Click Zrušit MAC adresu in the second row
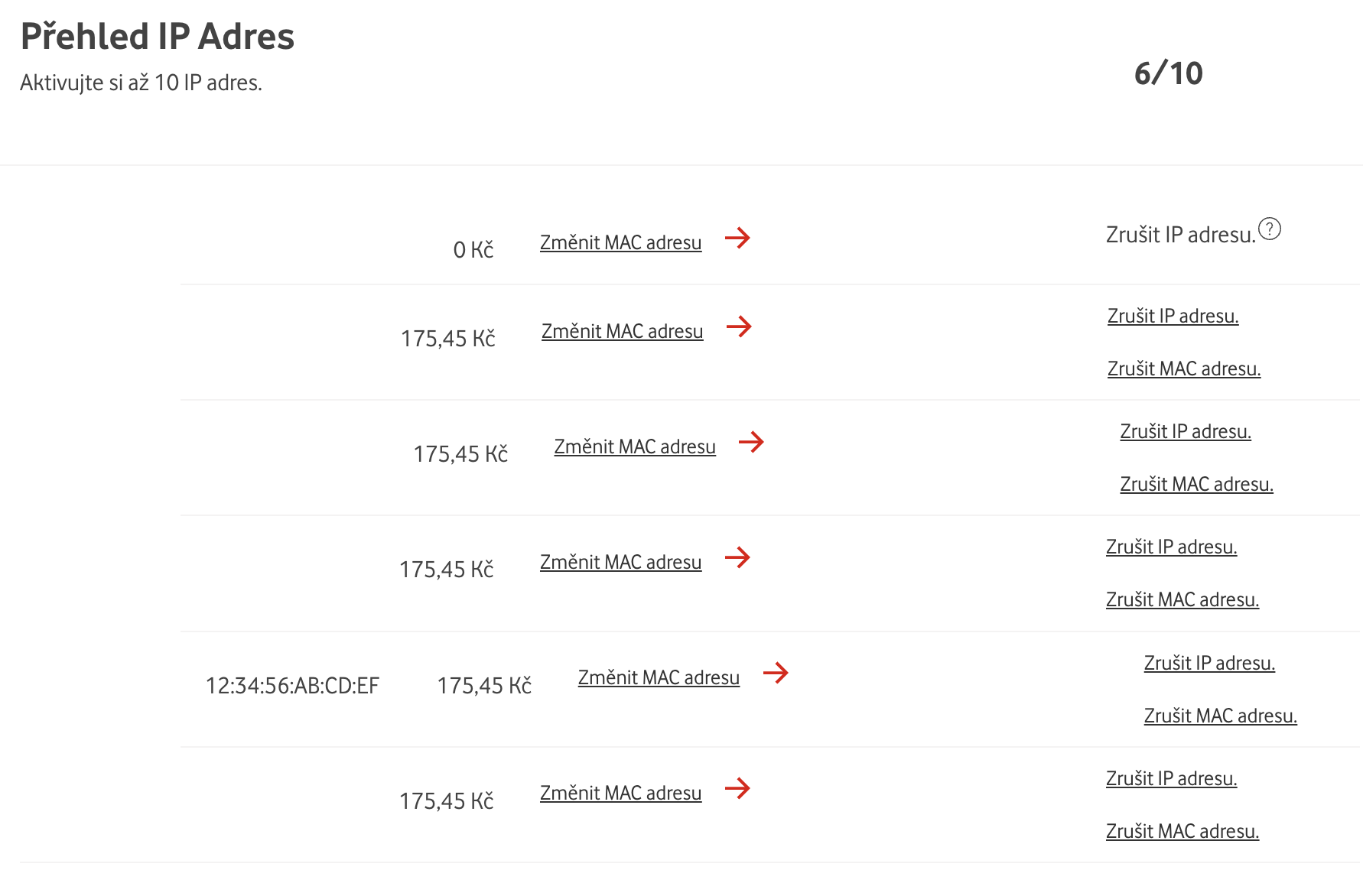This screenshot has width=1363, height=896. (x=1183, y=368)
